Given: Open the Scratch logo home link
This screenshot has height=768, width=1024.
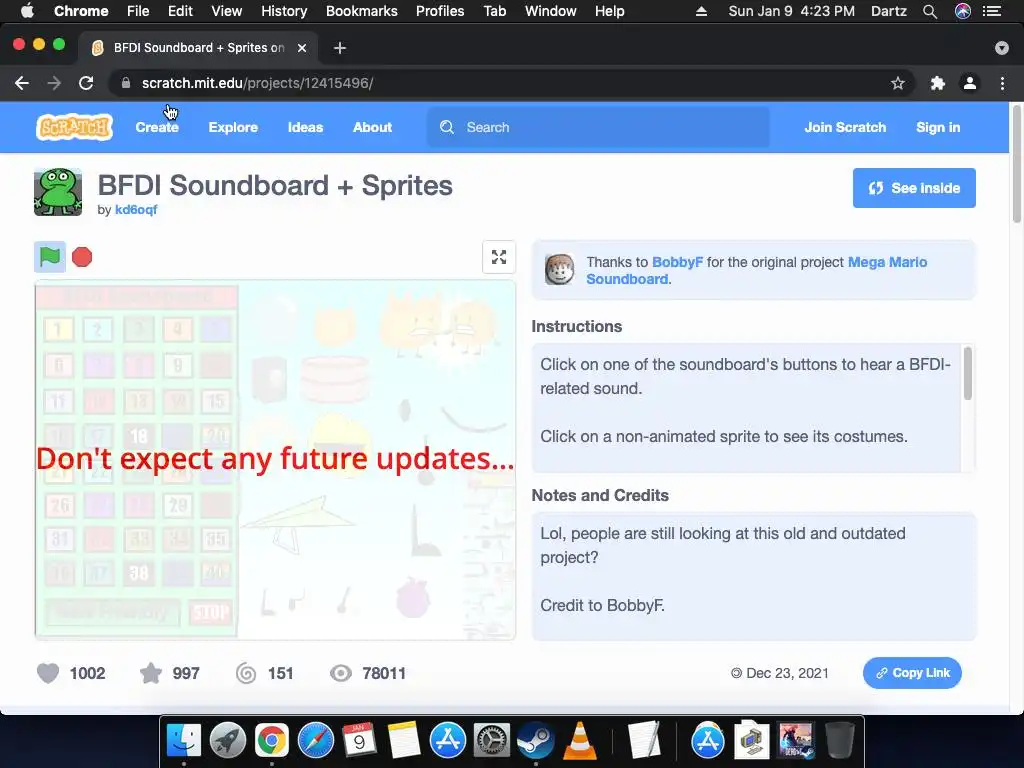Looking at the screenshot, I should 74,127.
